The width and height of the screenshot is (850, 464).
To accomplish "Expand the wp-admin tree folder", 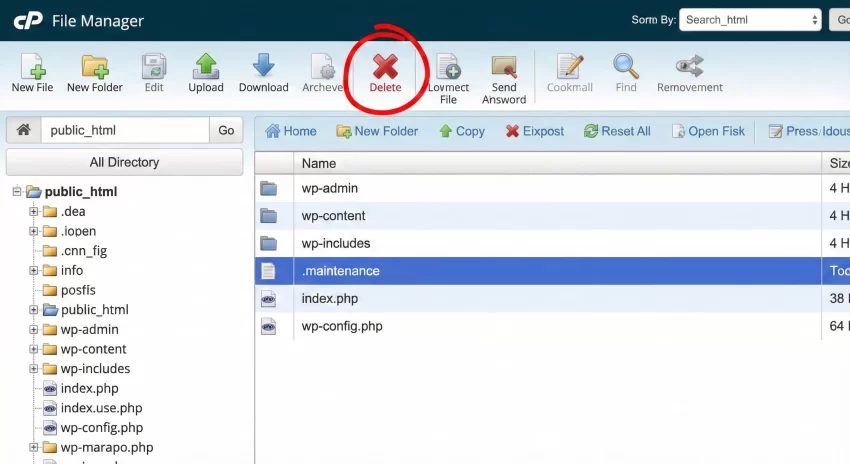I will point(34,330).
